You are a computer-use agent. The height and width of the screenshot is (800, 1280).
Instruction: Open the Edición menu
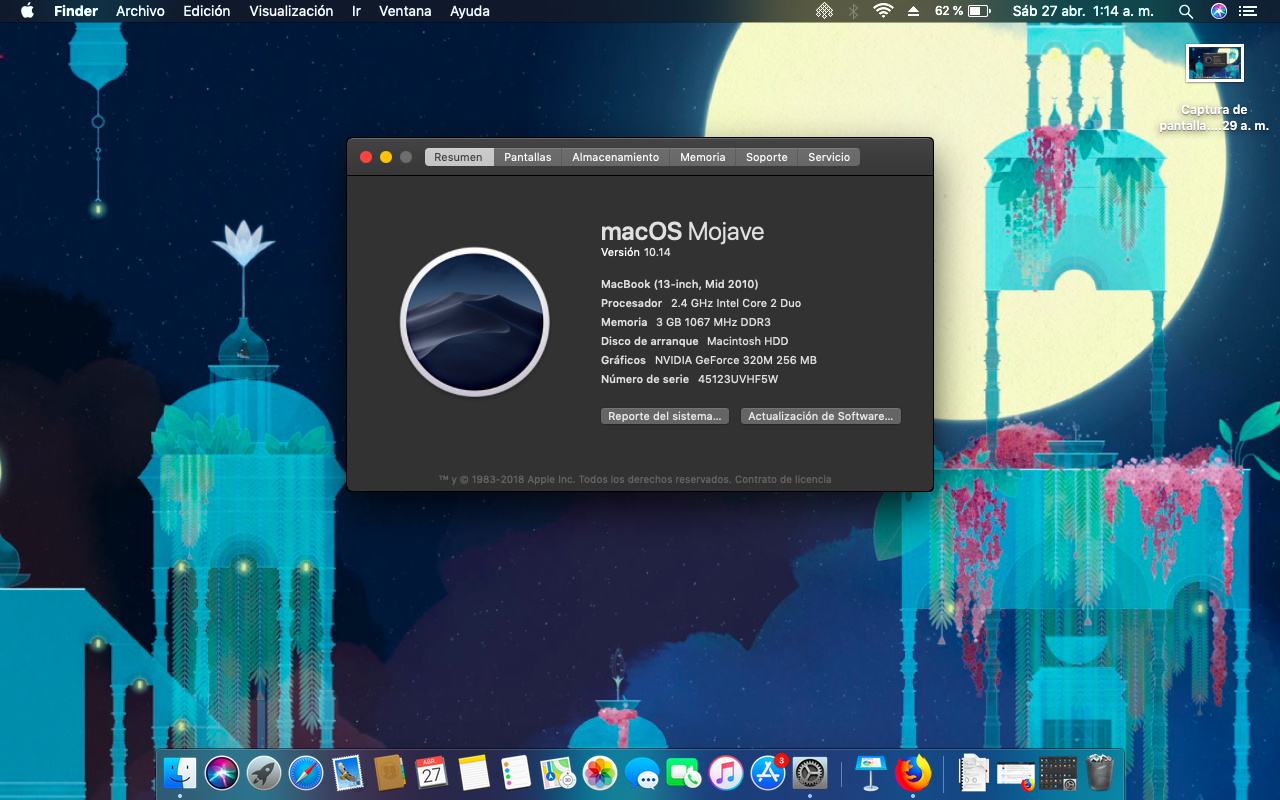[207, 11]
